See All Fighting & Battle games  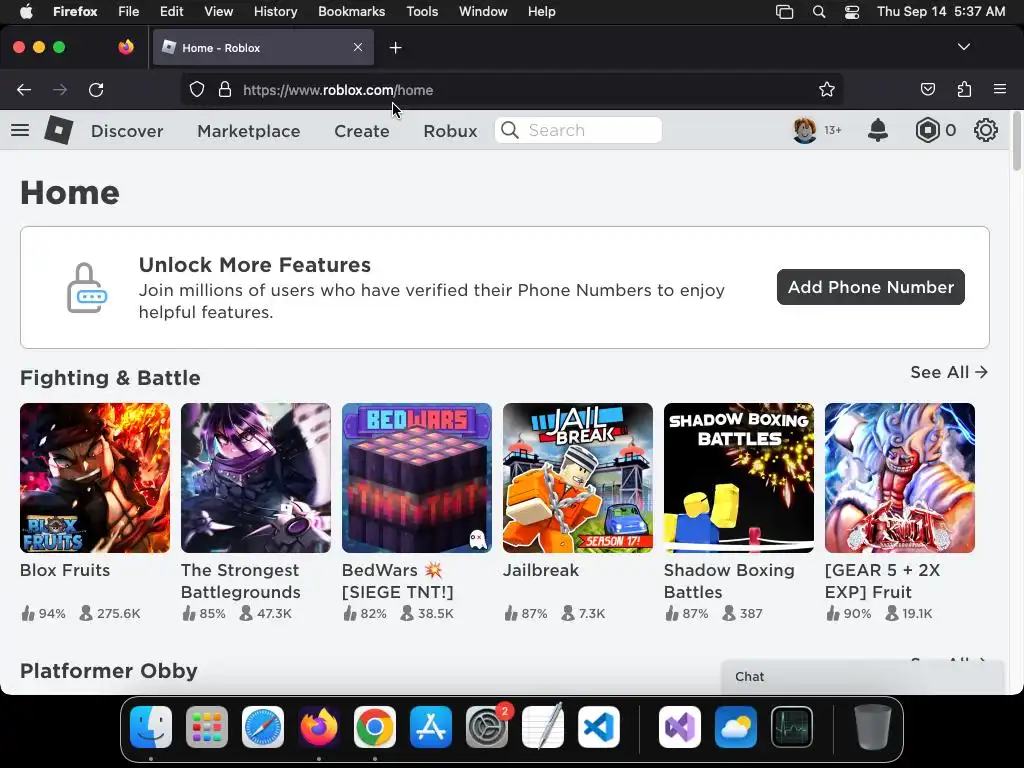(x=949, y=372)
